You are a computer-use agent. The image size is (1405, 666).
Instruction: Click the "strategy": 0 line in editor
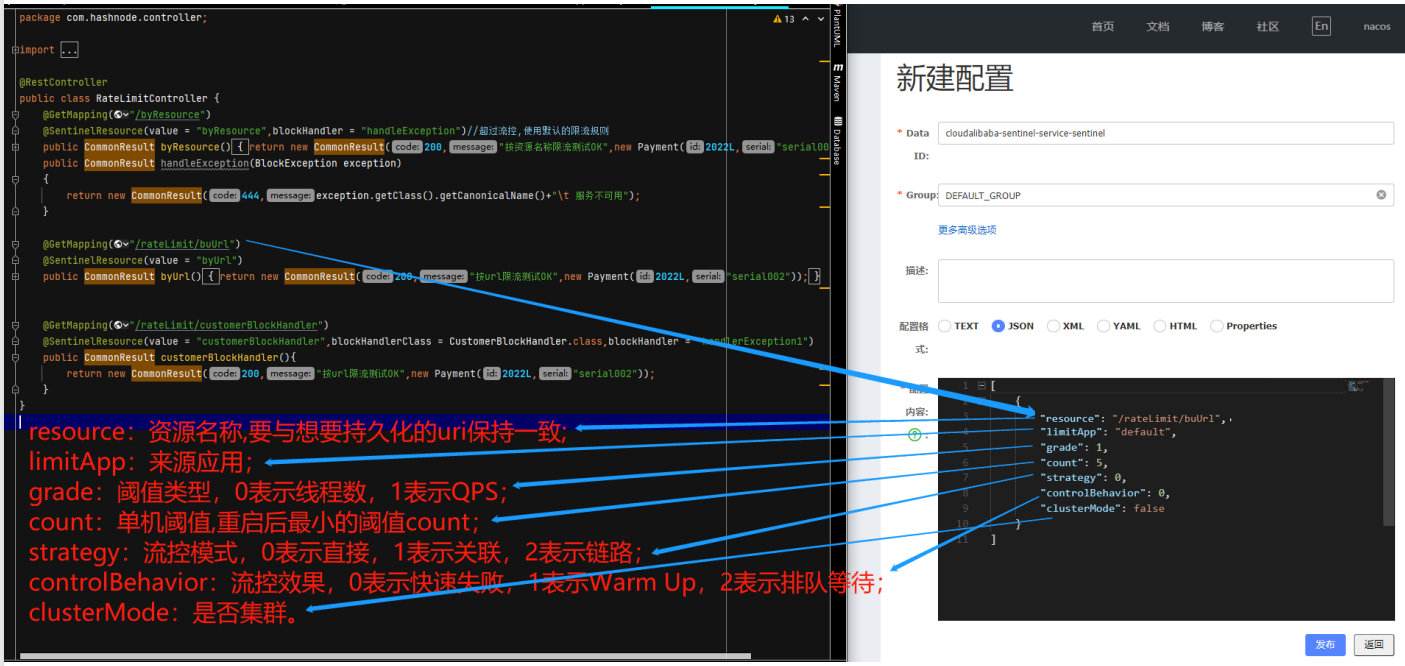pos(1083,478)
